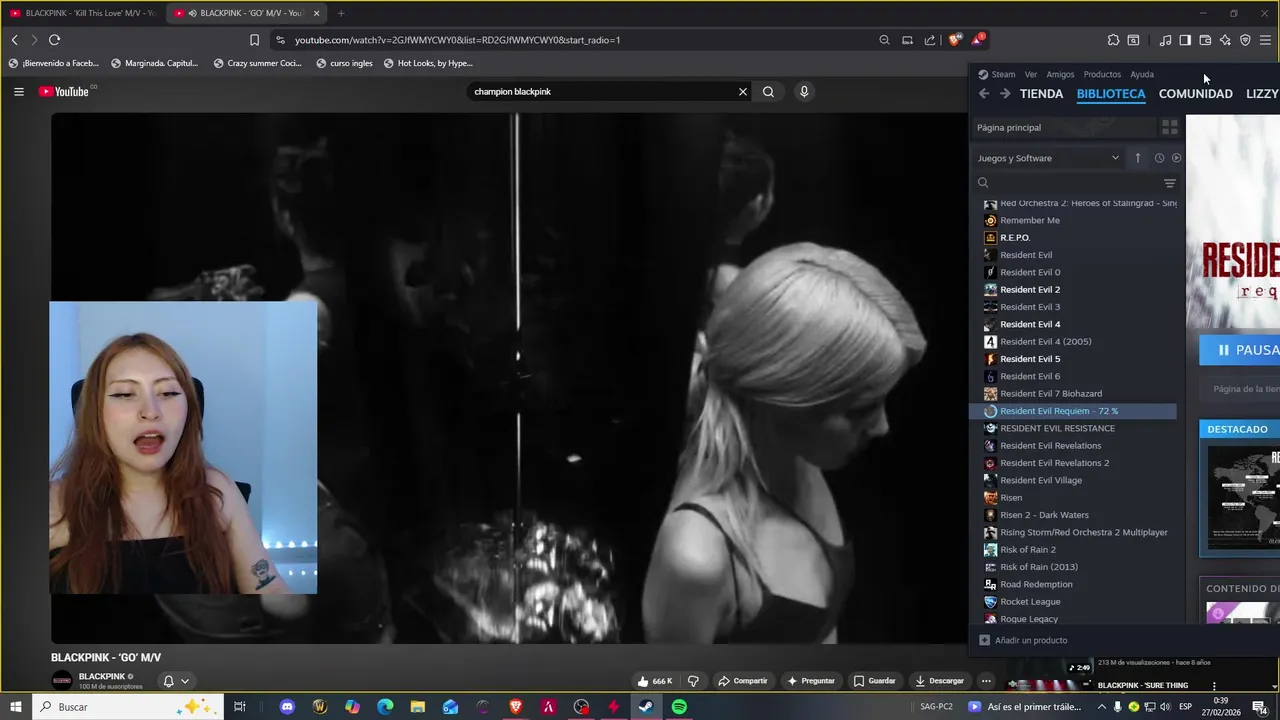Open browser extensions puzzle icon
1280x720 pixels.
click(1113, 40)
